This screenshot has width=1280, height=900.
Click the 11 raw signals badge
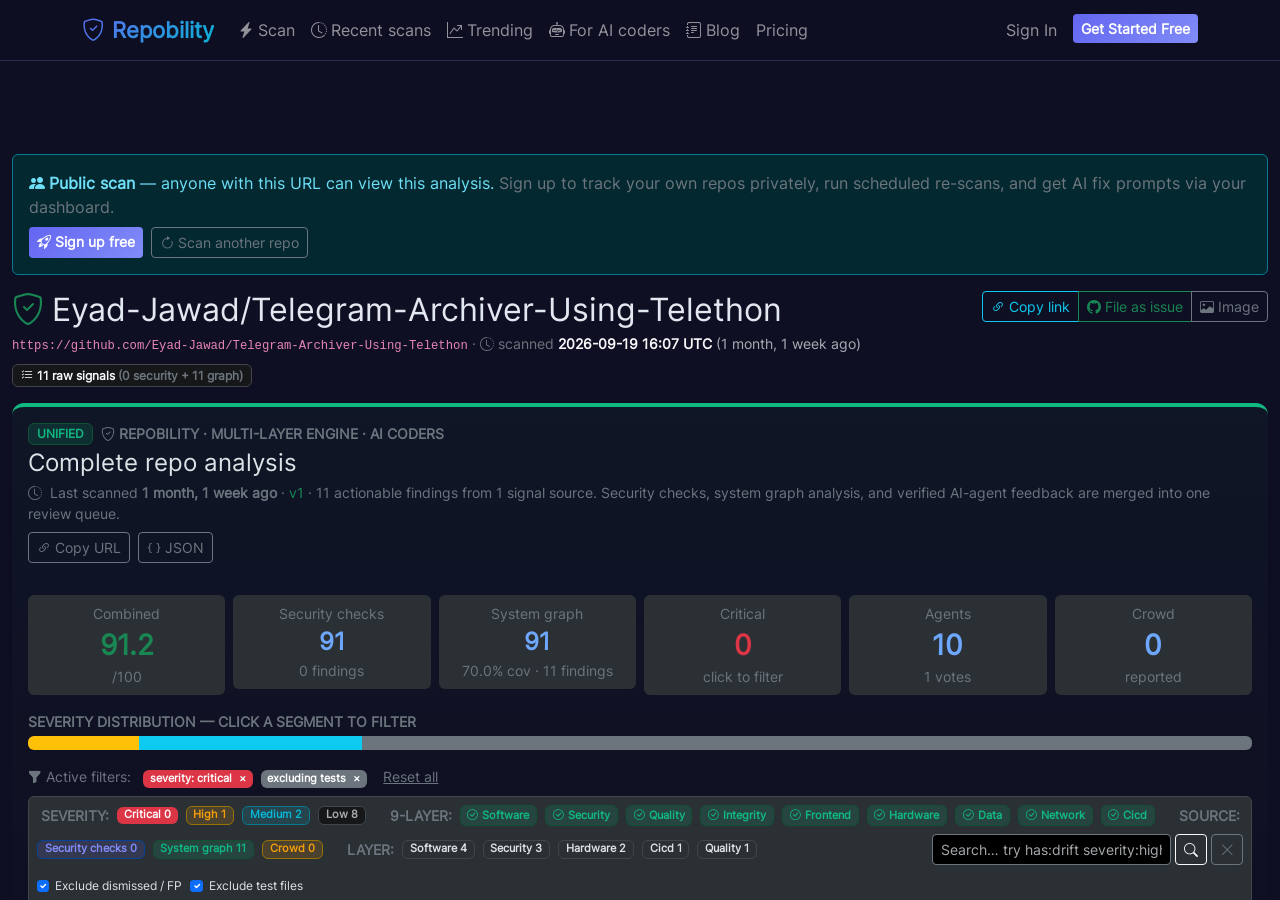[132, 375]
